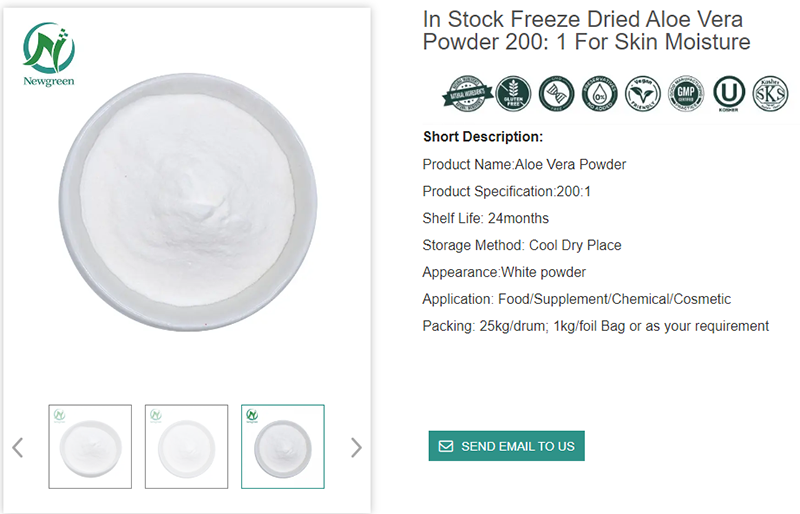This screenshot has height=514, width=800.
Task: Show next thumbnails with right arrow
Action: (x=356, y=447)
